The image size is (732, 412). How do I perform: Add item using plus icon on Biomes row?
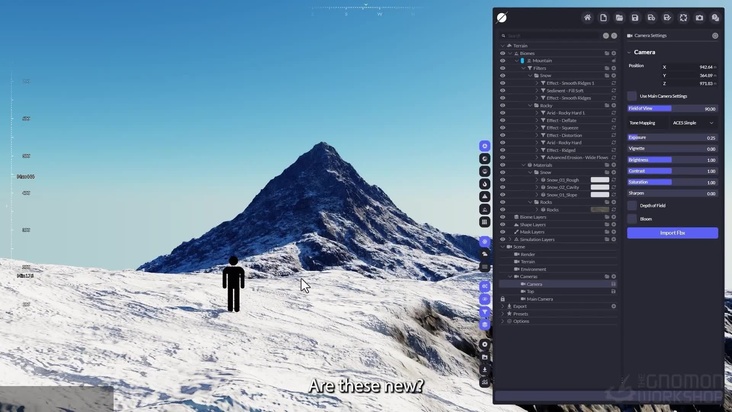click(x=614, y=53)
